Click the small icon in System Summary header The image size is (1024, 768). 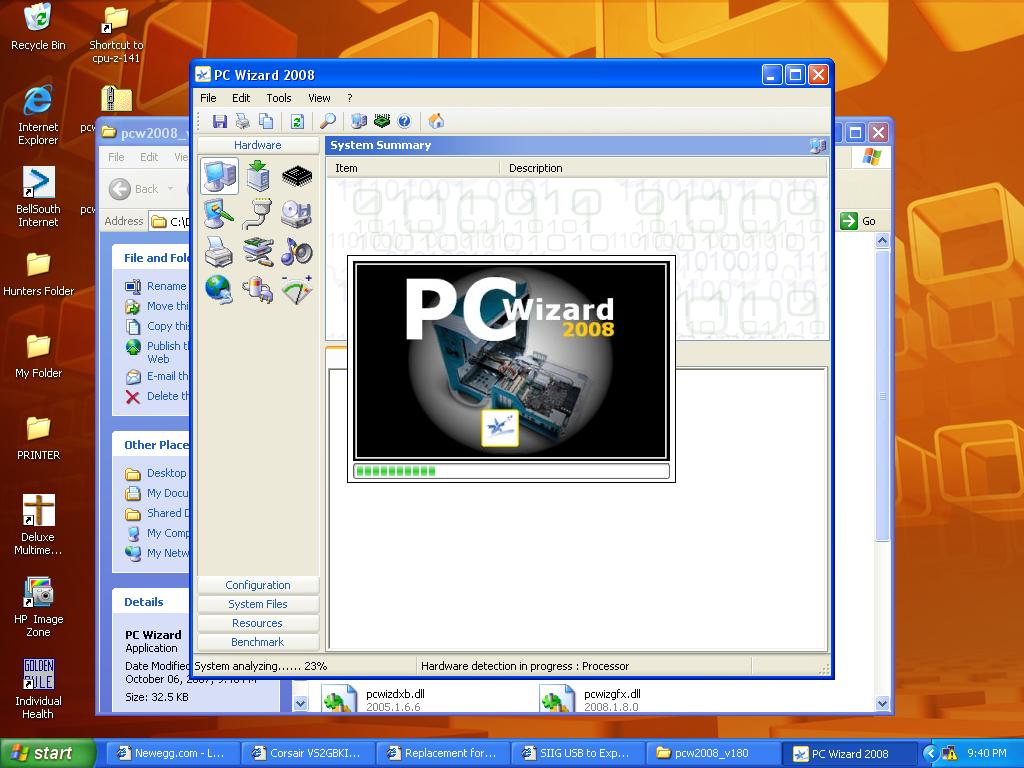[x=818, y=146]
